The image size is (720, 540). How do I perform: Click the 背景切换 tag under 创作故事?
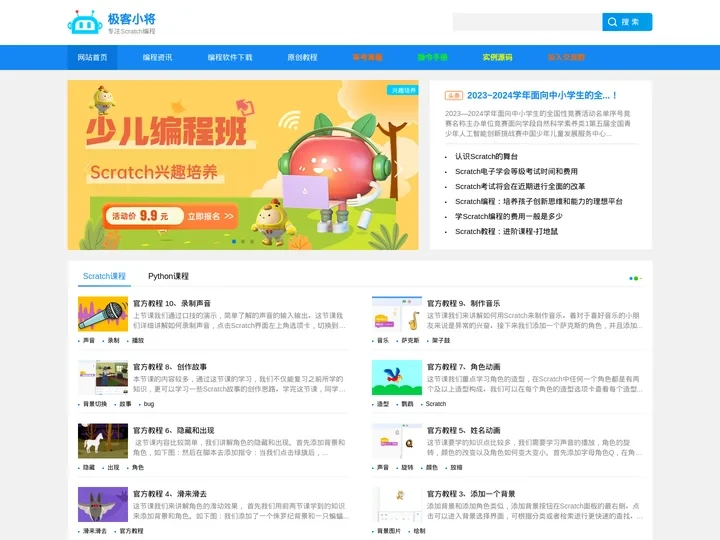pos(95,404)
